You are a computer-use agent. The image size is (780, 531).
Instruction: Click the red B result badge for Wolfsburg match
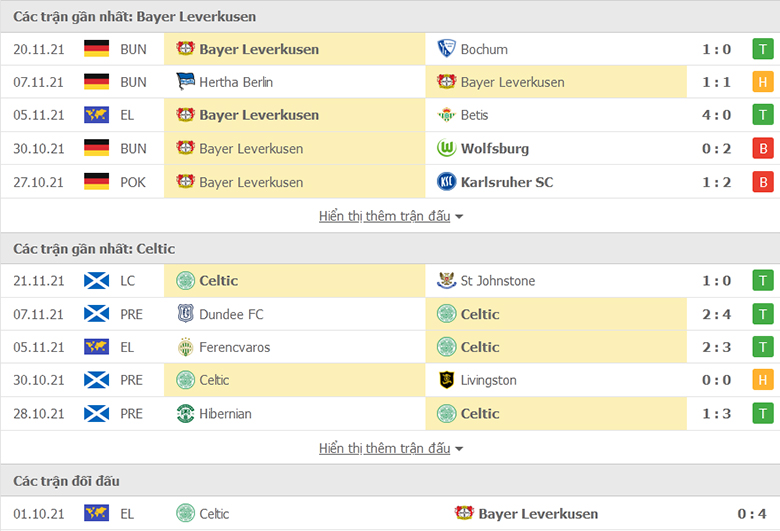763,148
